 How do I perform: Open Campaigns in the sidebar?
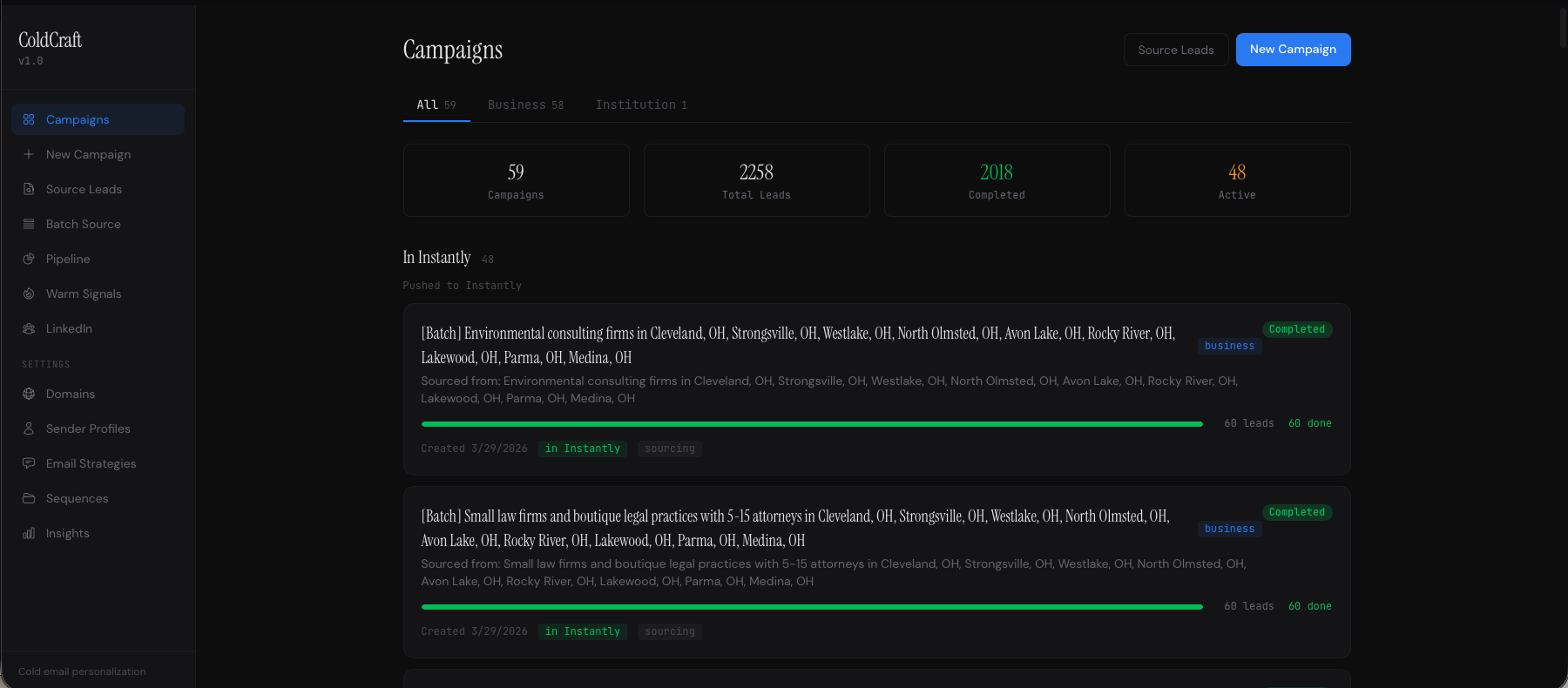pyautogui.click(x=98, y=119)
